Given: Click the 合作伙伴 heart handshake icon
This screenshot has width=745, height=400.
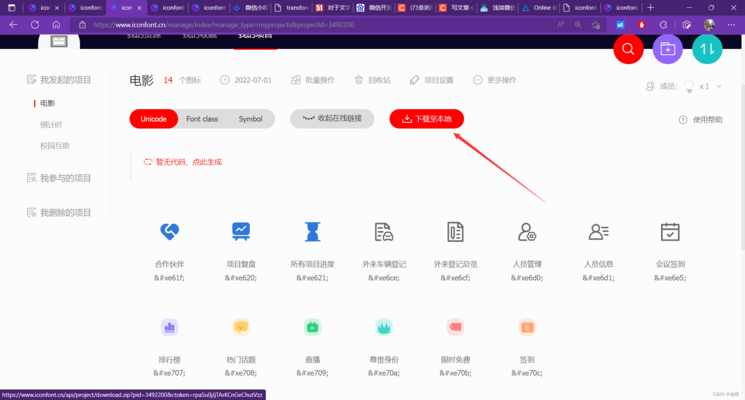Looking at the screenshot, I should coord(170,232).
